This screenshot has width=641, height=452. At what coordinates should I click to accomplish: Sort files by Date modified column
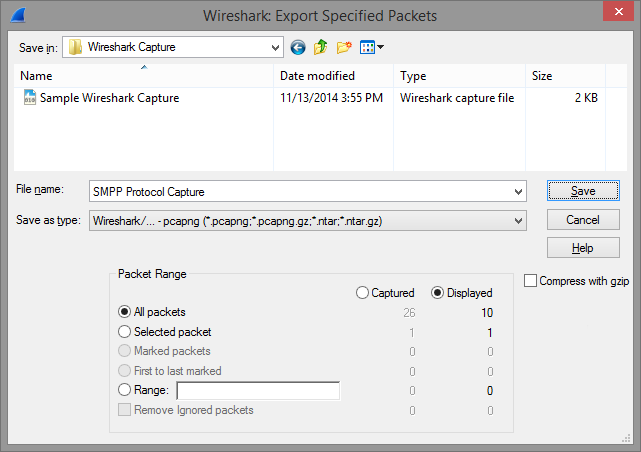point(334,76)
